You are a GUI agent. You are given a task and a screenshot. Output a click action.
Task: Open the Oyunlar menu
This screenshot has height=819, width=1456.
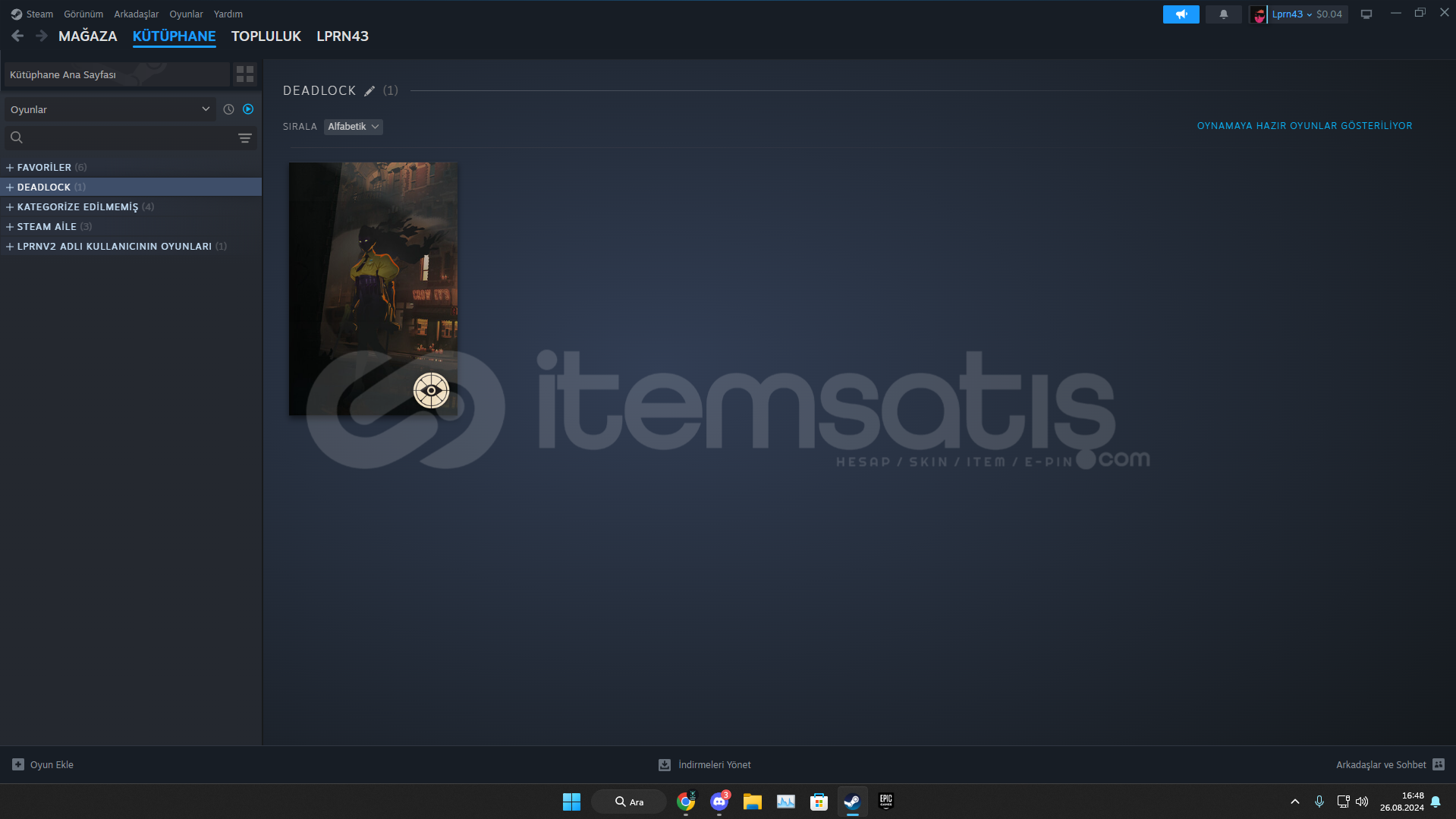tap(186, 14)
